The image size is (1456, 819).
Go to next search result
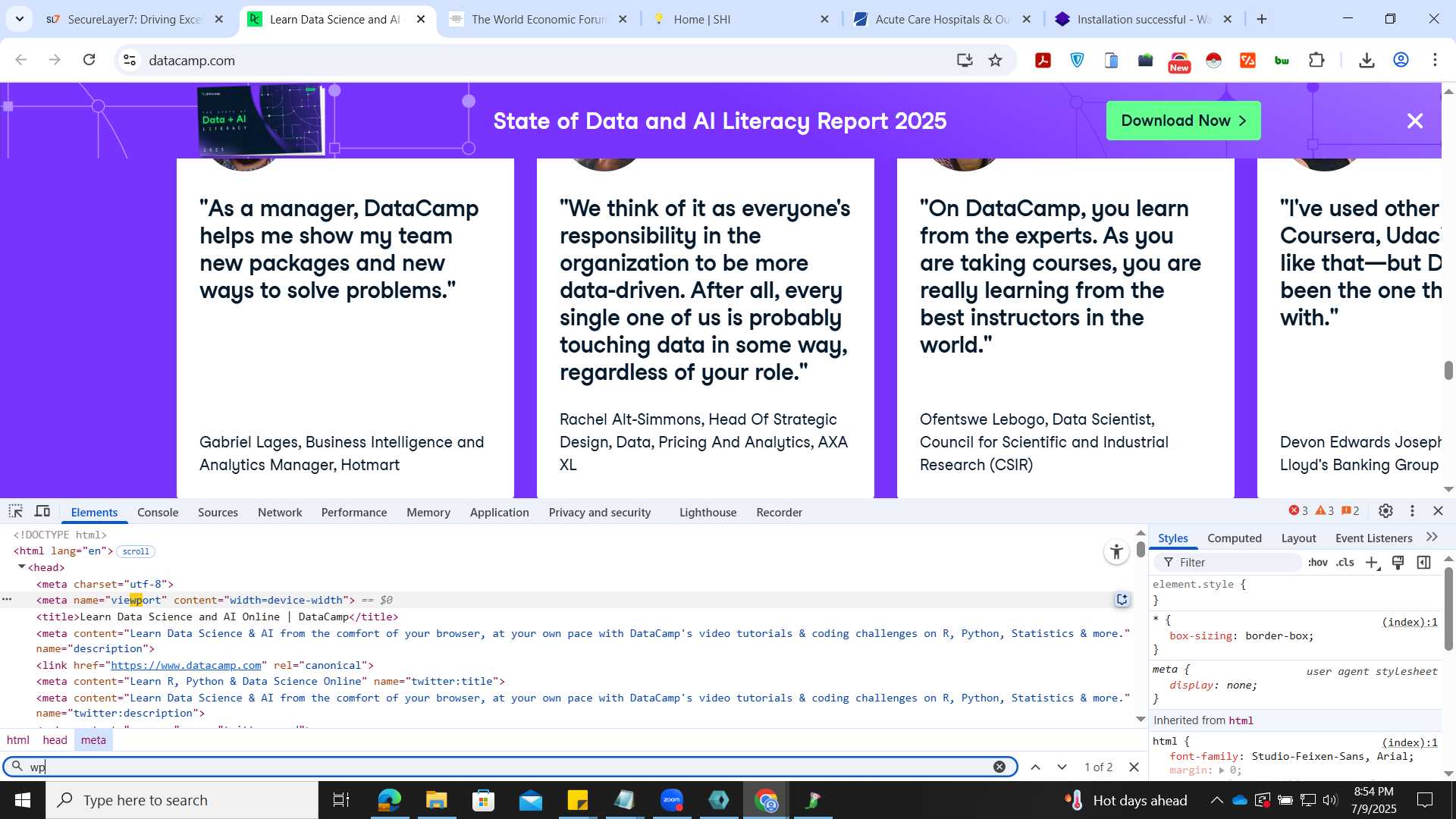pos(1062,767)
